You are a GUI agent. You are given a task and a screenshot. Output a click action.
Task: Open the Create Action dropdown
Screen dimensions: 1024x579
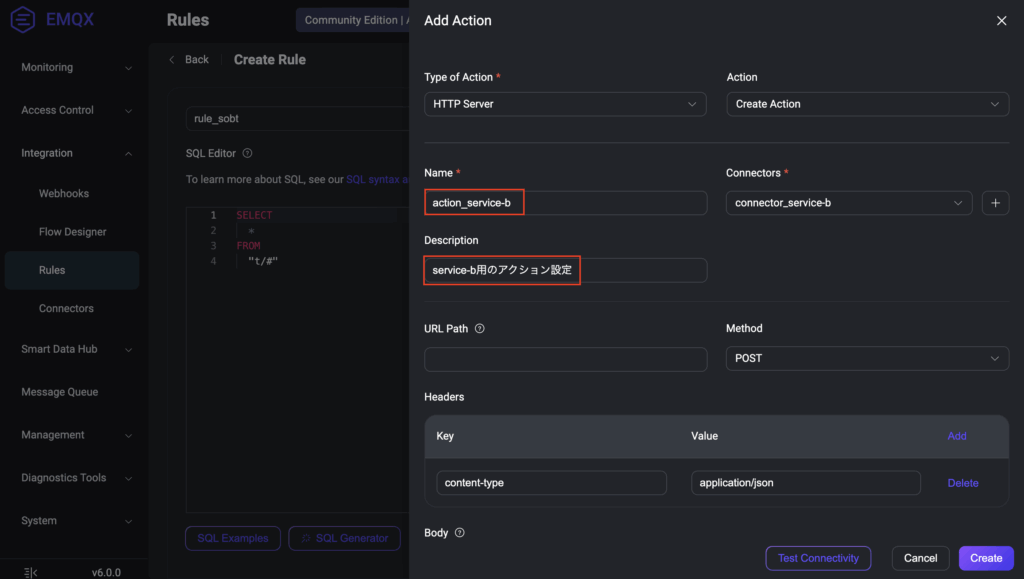(x=867, y=104)
